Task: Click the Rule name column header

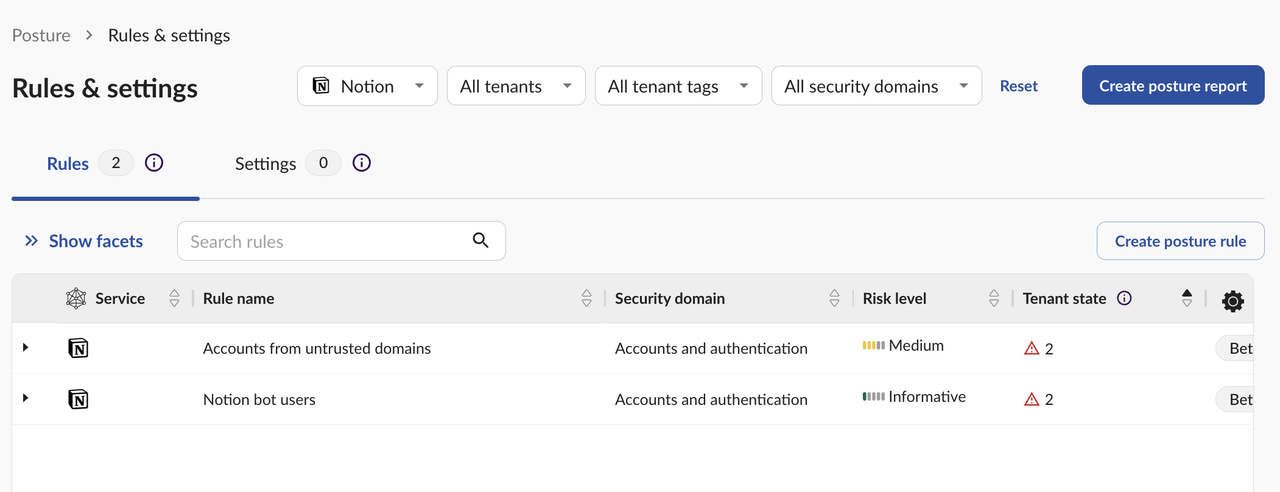Action: coord(238,298)
